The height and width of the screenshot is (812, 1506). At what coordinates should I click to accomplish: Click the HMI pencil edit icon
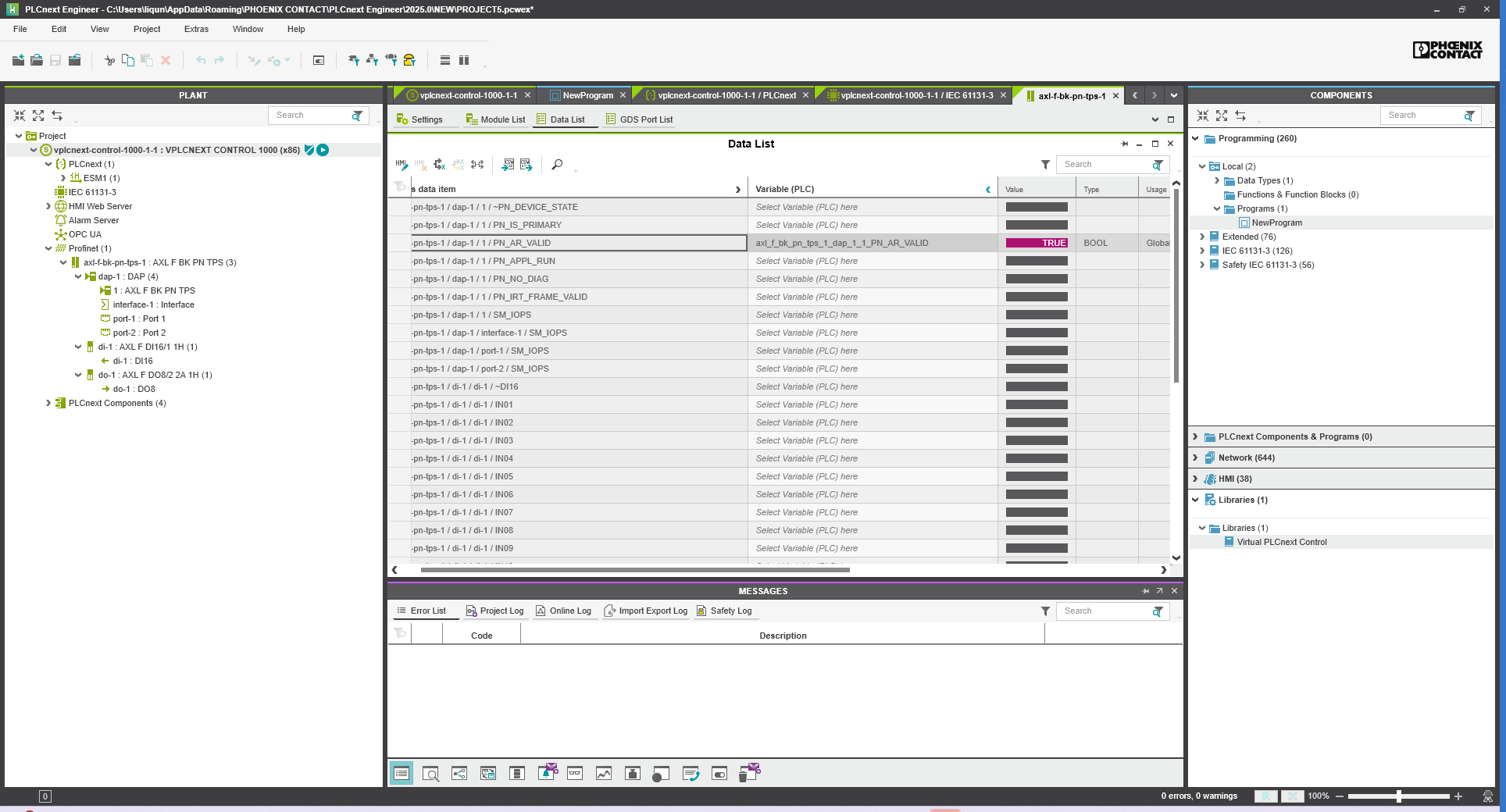(x=401, y=165)
